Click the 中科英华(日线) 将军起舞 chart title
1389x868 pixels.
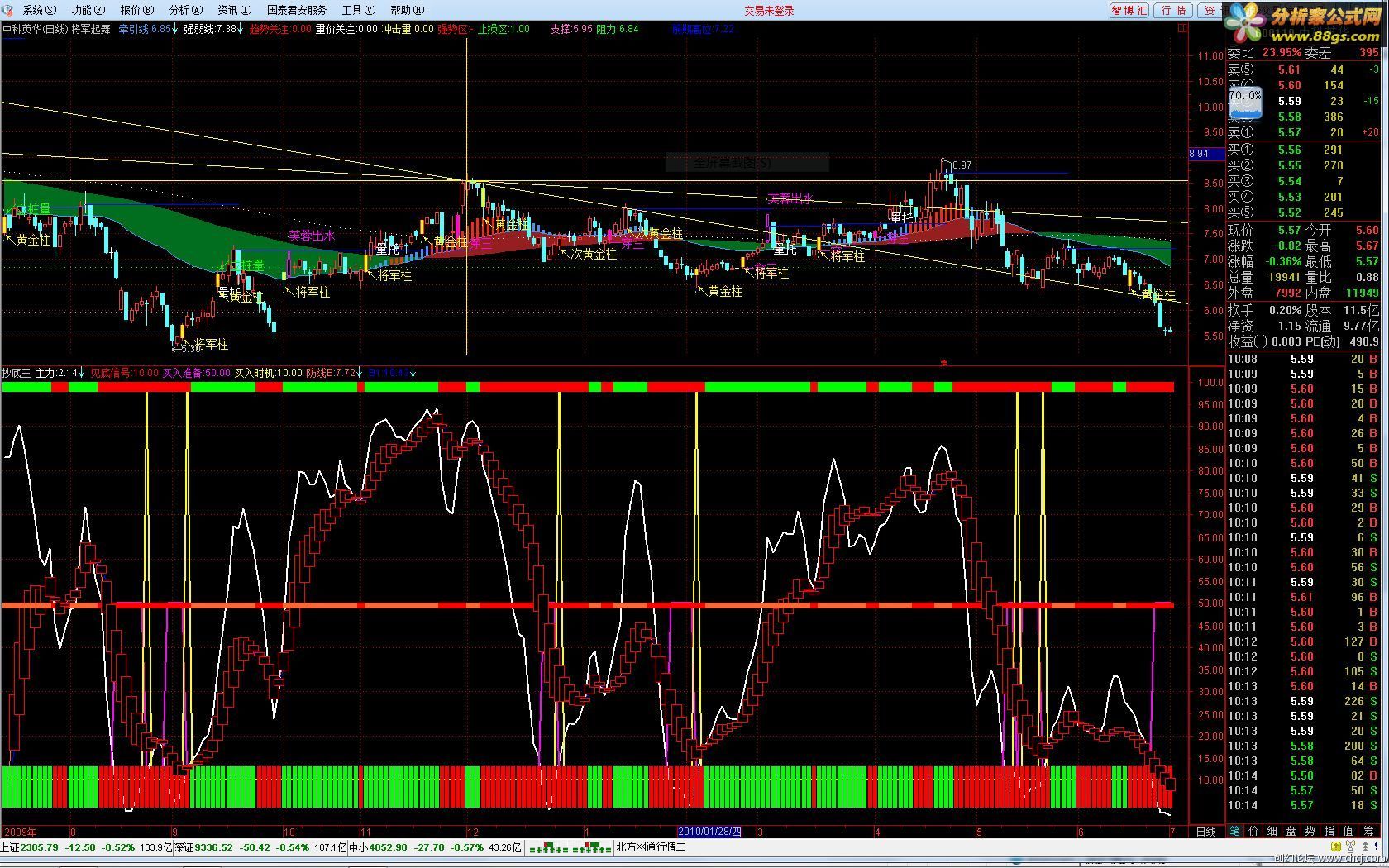coord(56,29)
